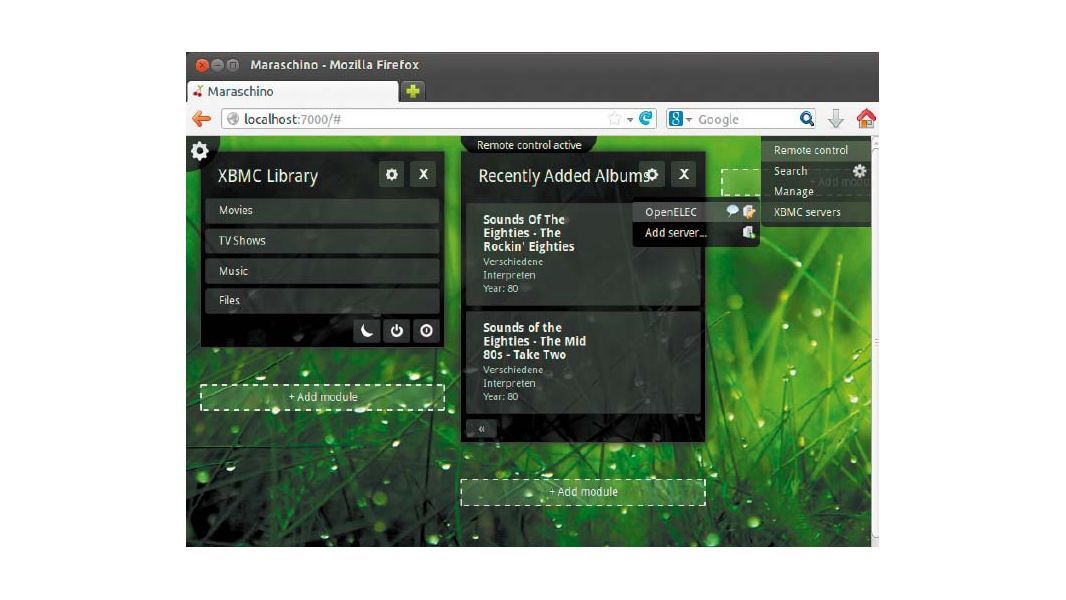Open XBMC Library module settings gear
This screenshot has width=1066, height=600.
click(x=392, y=175)
